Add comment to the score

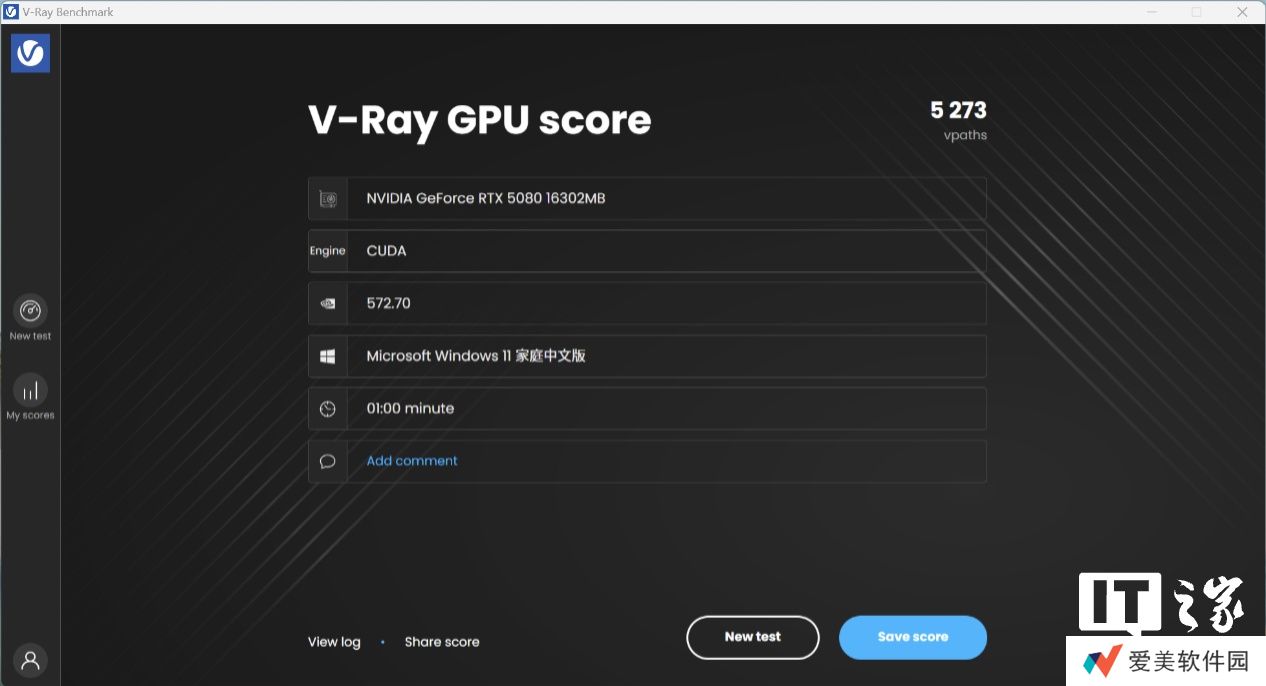[x=412, y=461]
